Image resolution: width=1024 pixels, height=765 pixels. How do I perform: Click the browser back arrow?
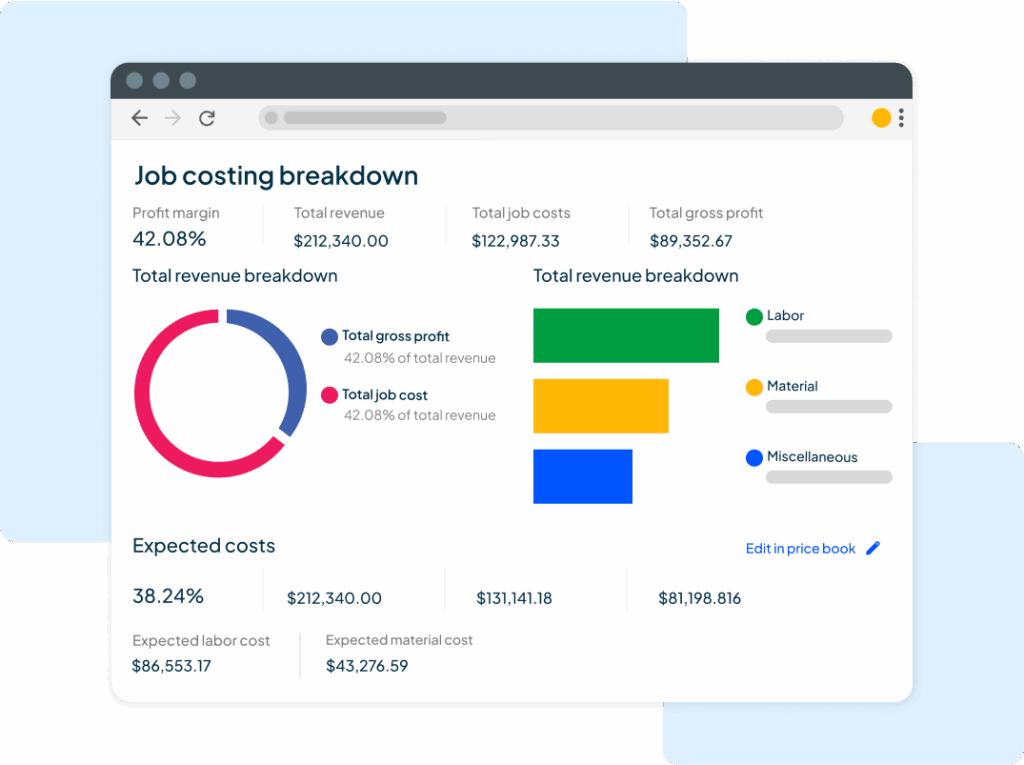click(x=139, y=117)
